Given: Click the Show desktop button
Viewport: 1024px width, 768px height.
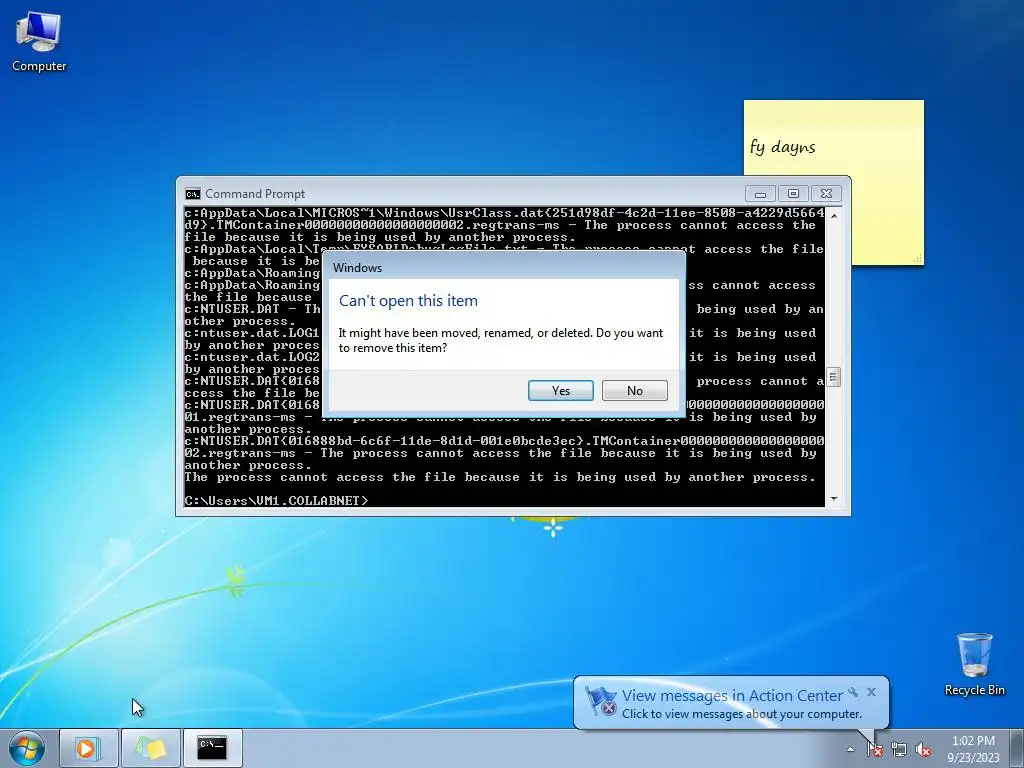Looking at the screenshot, I should pyautogui.click(x=1017, y=748).
